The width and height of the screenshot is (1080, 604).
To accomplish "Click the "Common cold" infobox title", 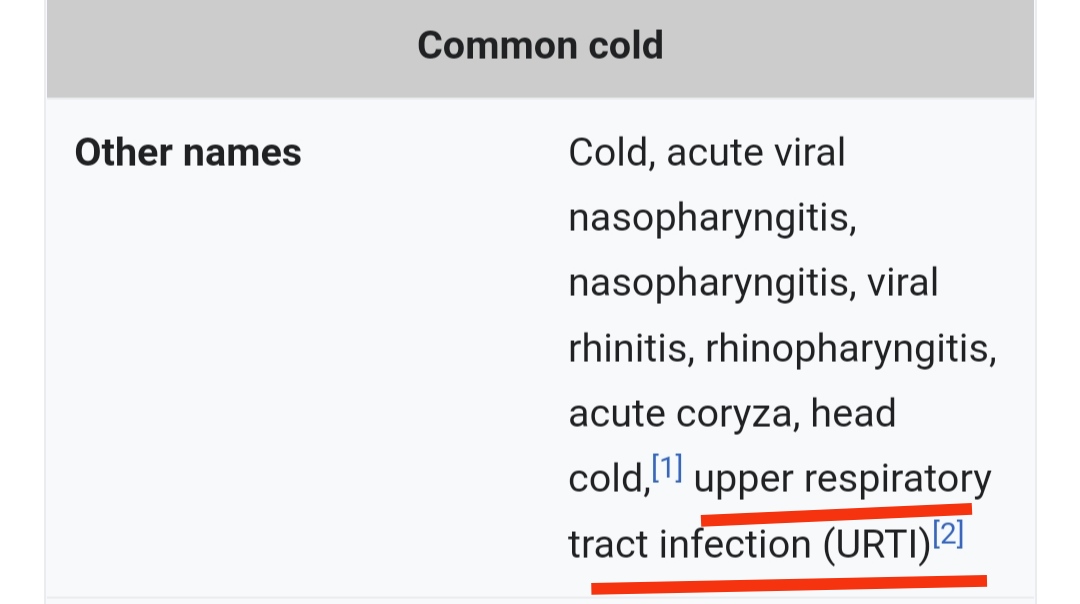I will coord(540,45).
